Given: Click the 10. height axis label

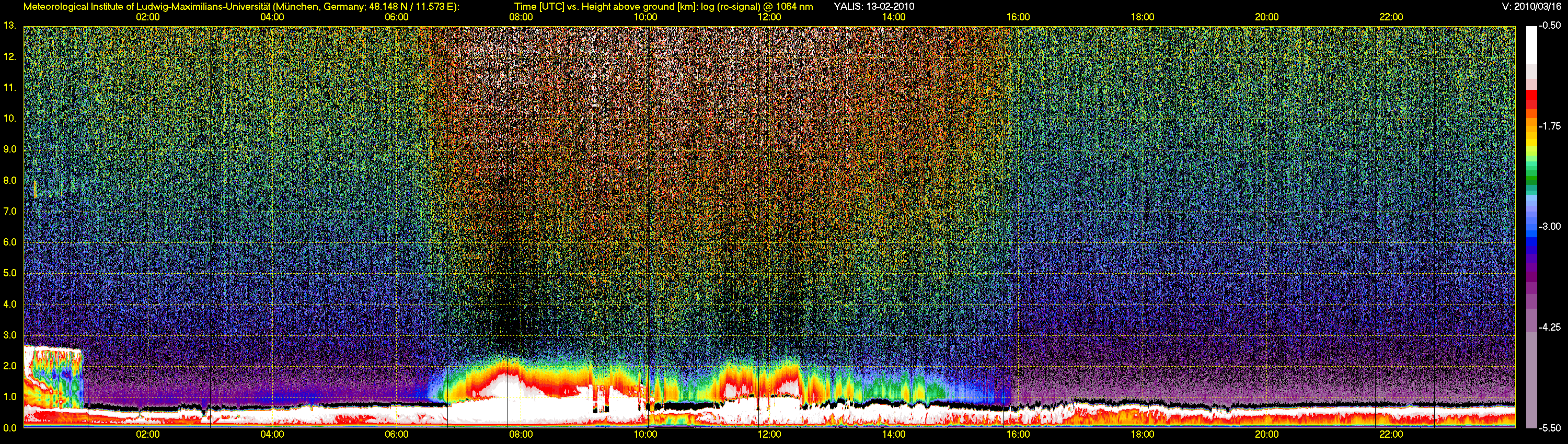Looking at the screenshot, I should [10, 118].
